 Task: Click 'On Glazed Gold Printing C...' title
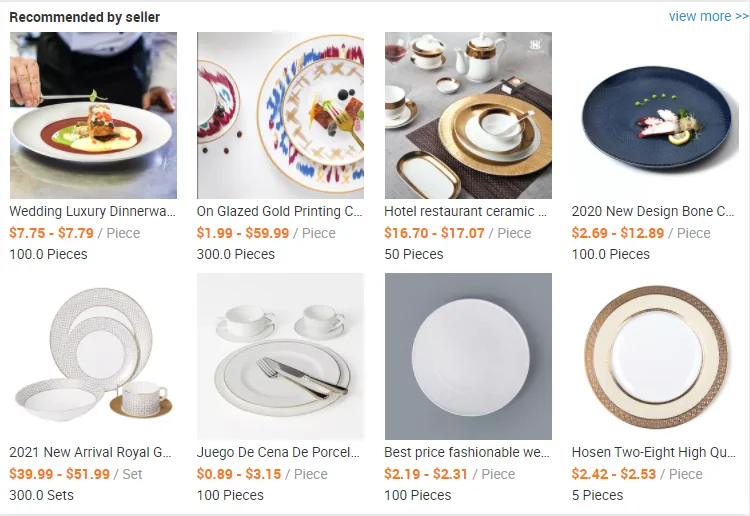279,211
